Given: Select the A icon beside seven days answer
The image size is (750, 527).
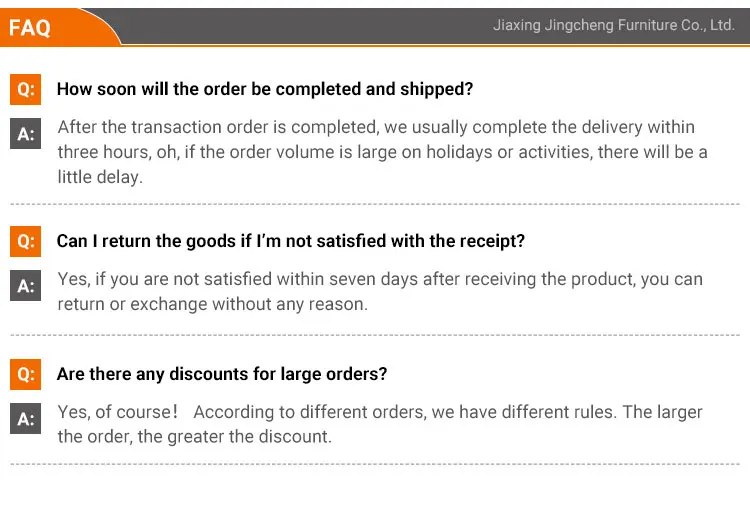Looking at the screenshot, I should coord(25,286).
